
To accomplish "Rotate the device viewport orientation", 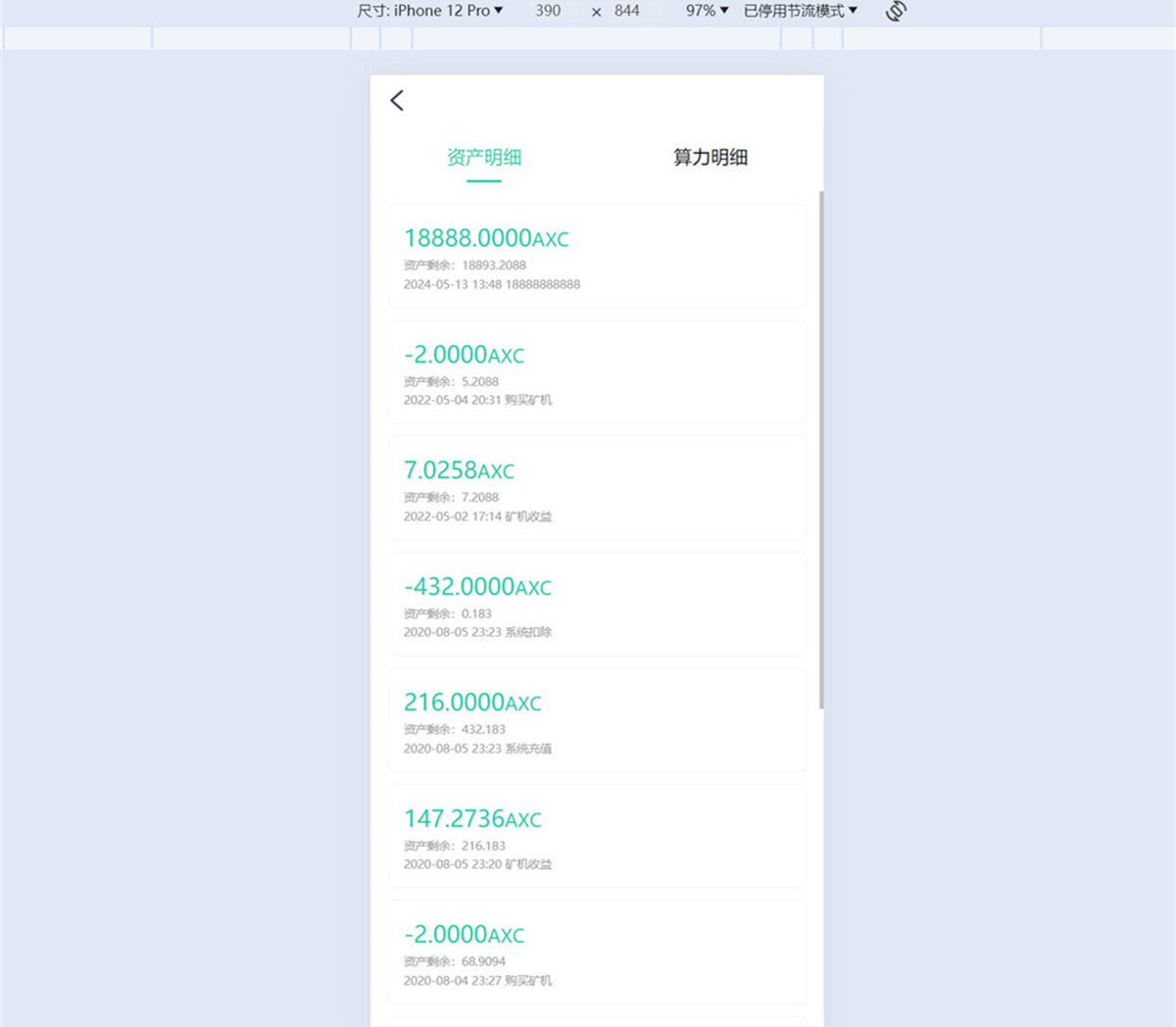I will click(896, 11).
